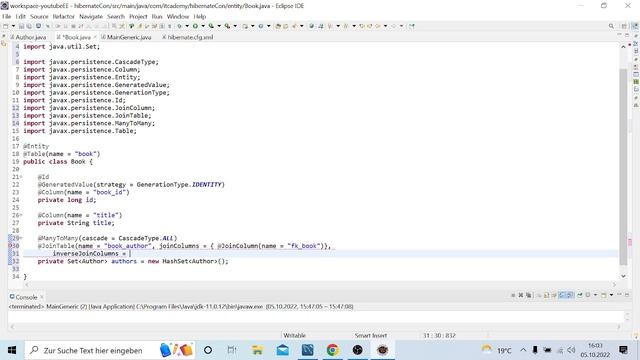Close the Book.java editor tab
Screen dimensions: 640x360
point(95,37)
